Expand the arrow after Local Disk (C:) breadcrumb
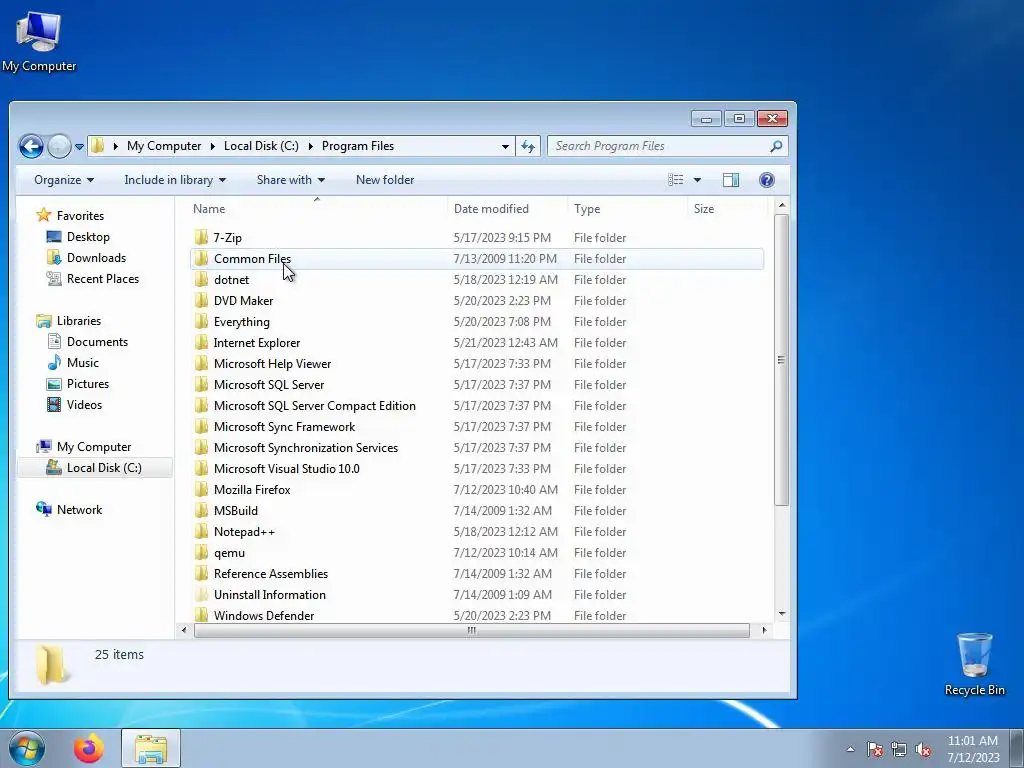Screen dimensions: 1024x768 pos(310,146)
